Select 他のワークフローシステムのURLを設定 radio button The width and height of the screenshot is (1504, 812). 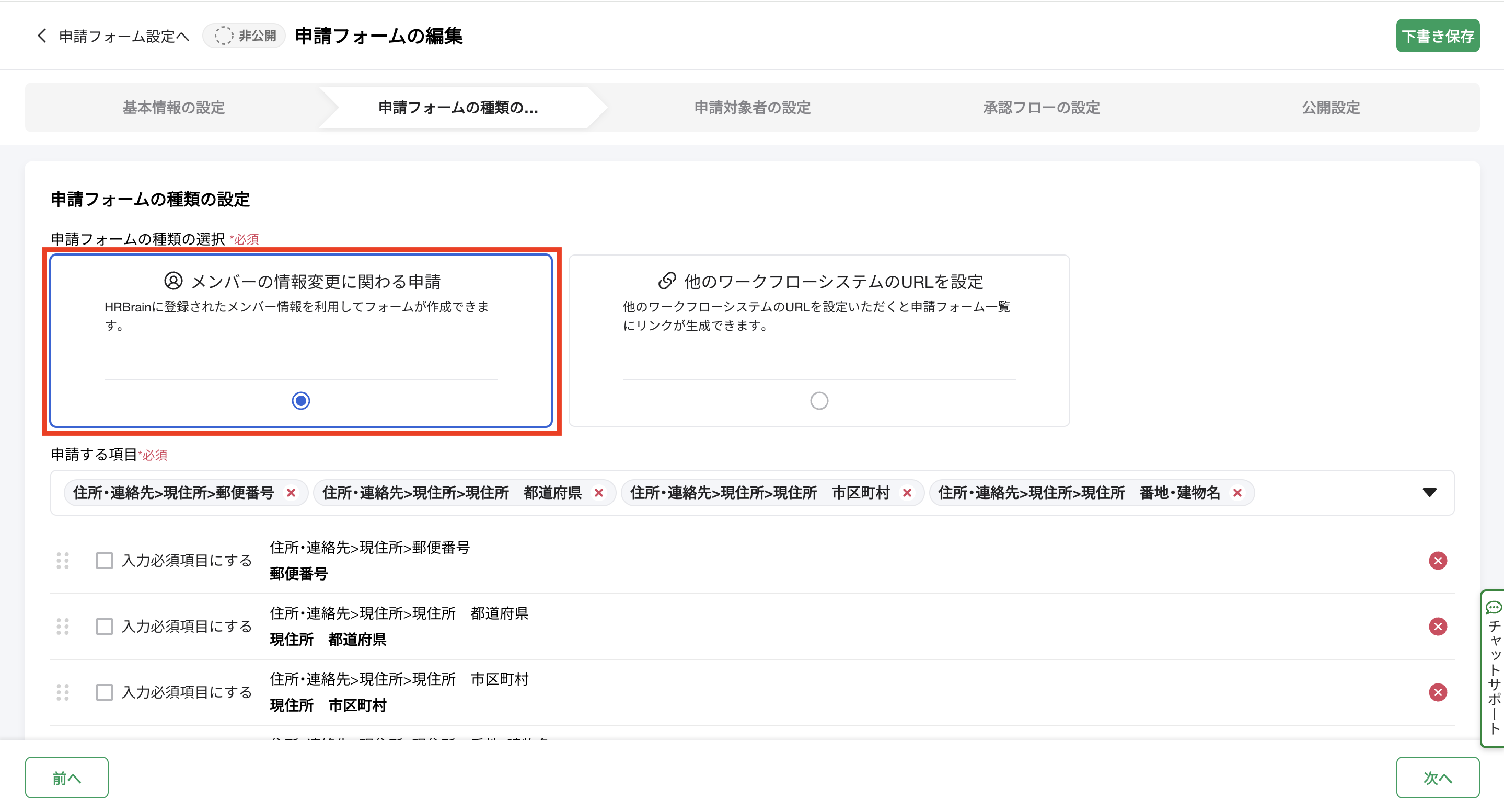pyautogui.click(x=818, y=400)
